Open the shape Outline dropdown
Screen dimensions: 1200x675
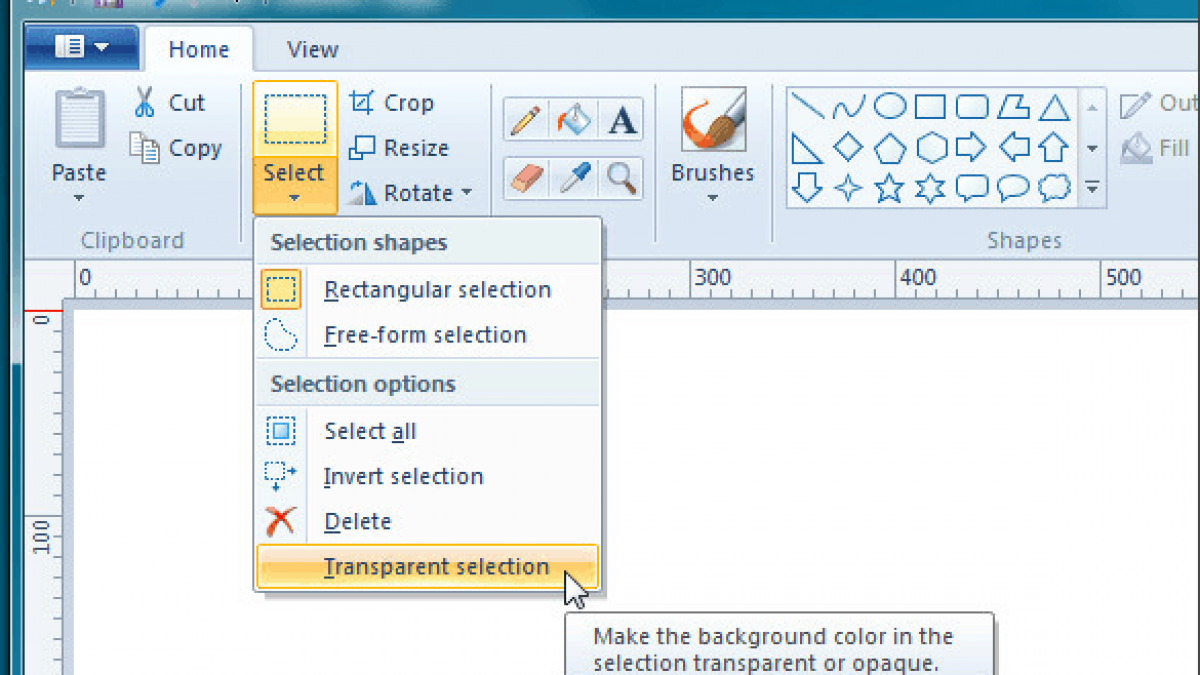[x=1159, y=103]
